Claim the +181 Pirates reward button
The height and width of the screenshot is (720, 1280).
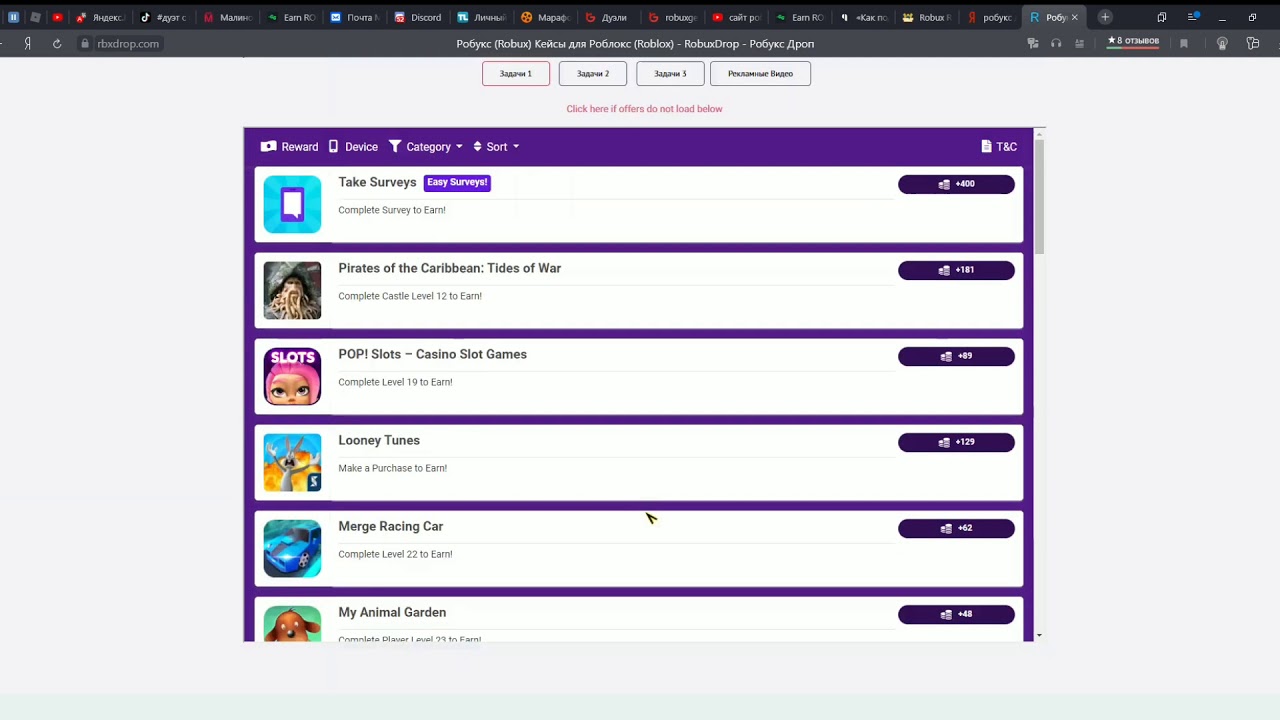pyautogui.click(x=956, y=270)
